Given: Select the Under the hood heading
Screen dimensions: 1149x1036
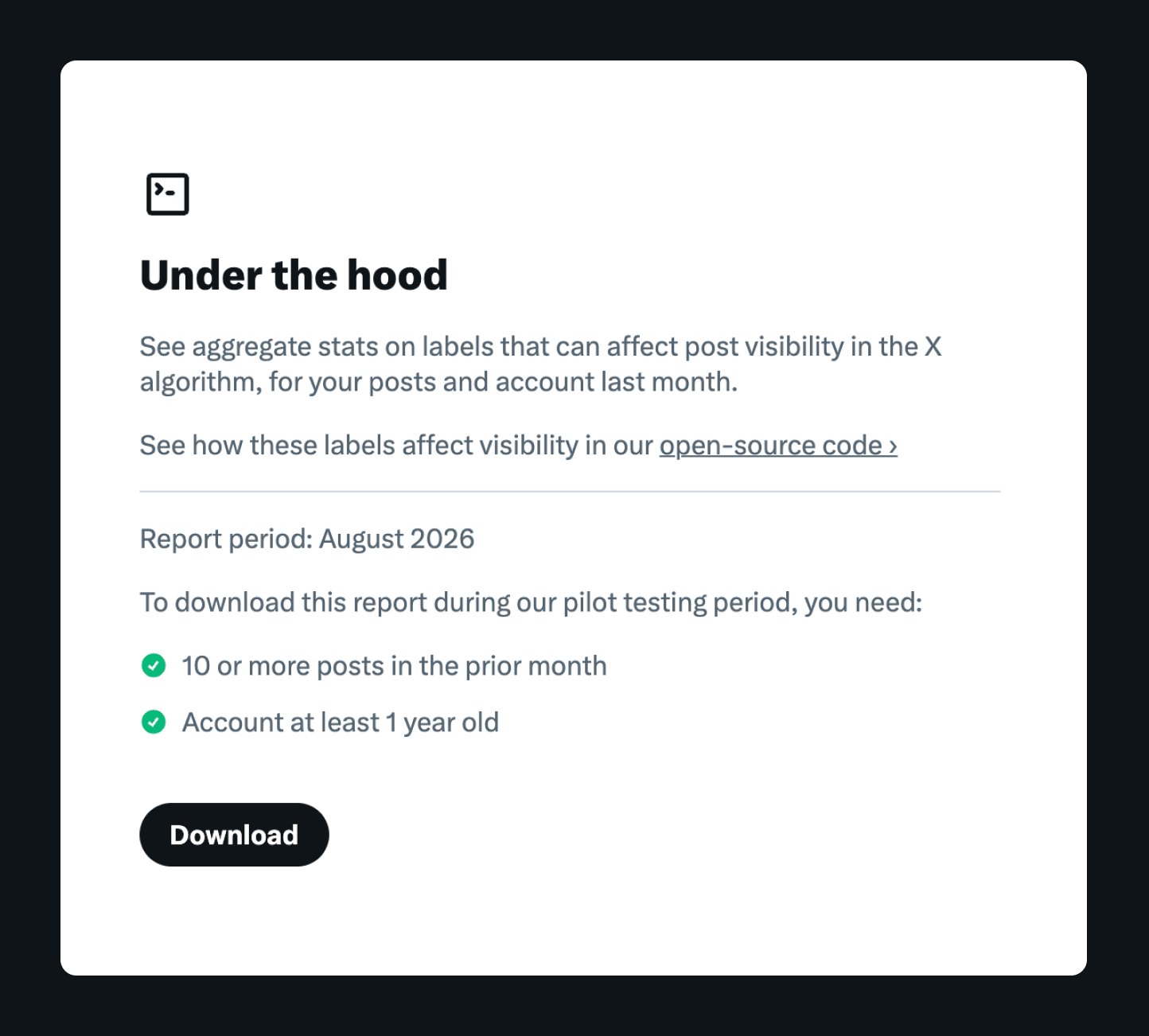Looking at the screenshot, I should tap(294, 275).
